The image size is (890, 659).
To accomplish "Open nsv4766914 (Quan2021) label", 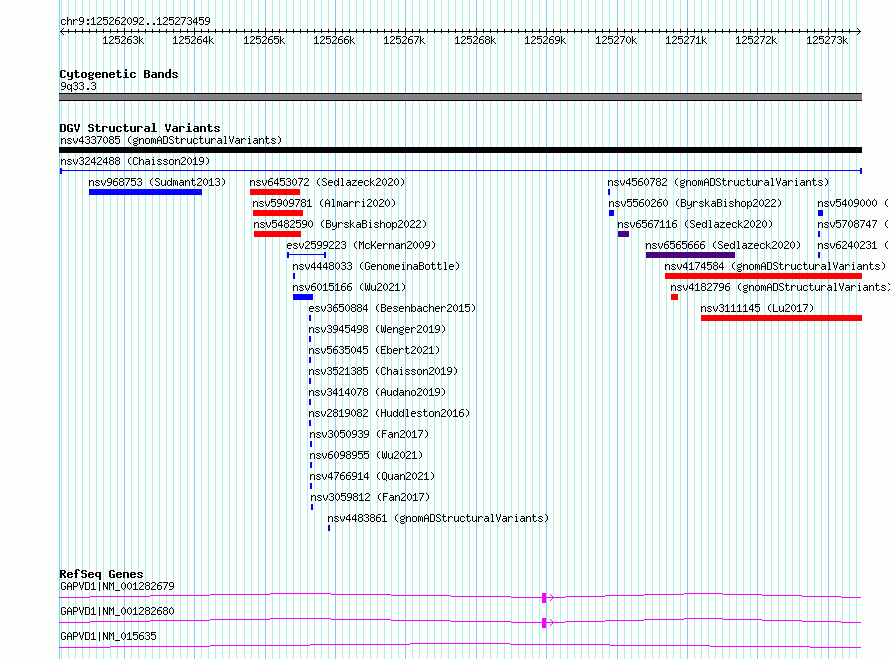I will [372, 476].
